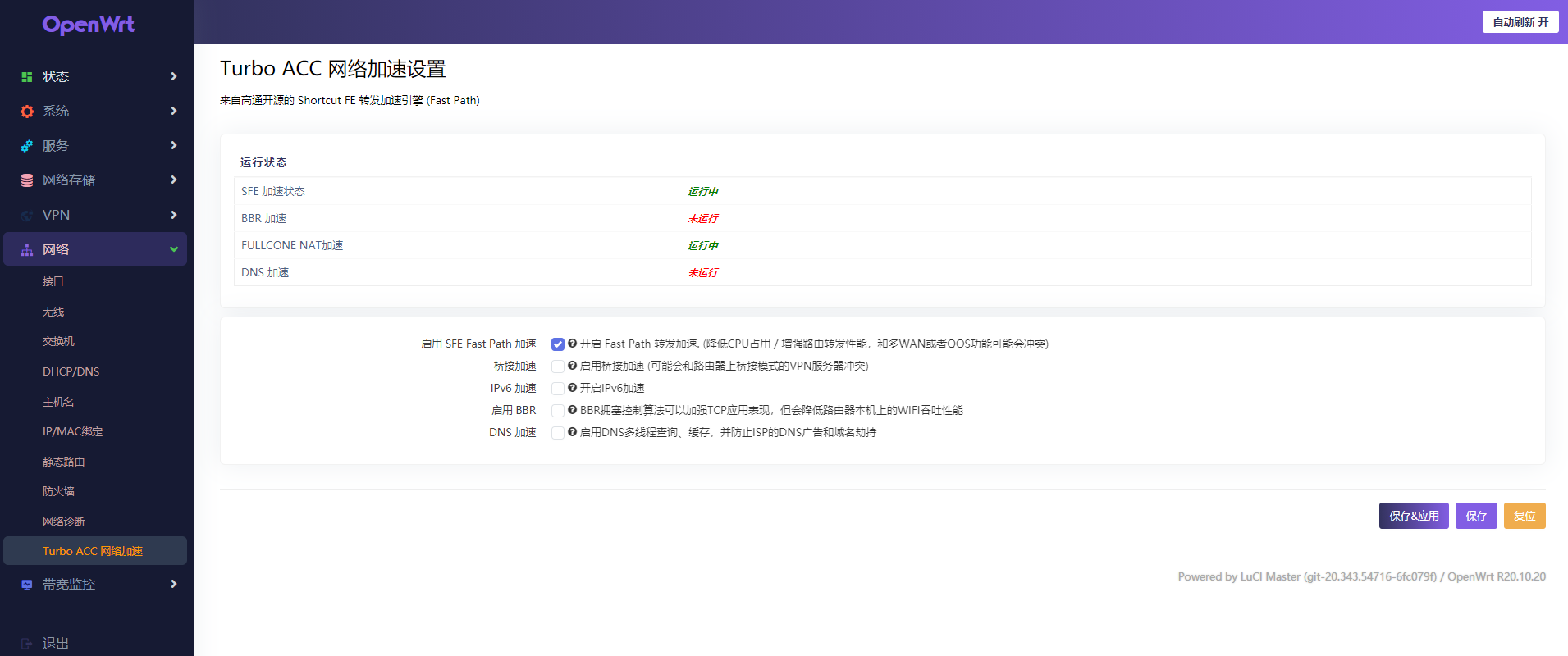Expand the VPN menu chevron
Screen dimensions: 1568x656
click(x=174, y=215)
